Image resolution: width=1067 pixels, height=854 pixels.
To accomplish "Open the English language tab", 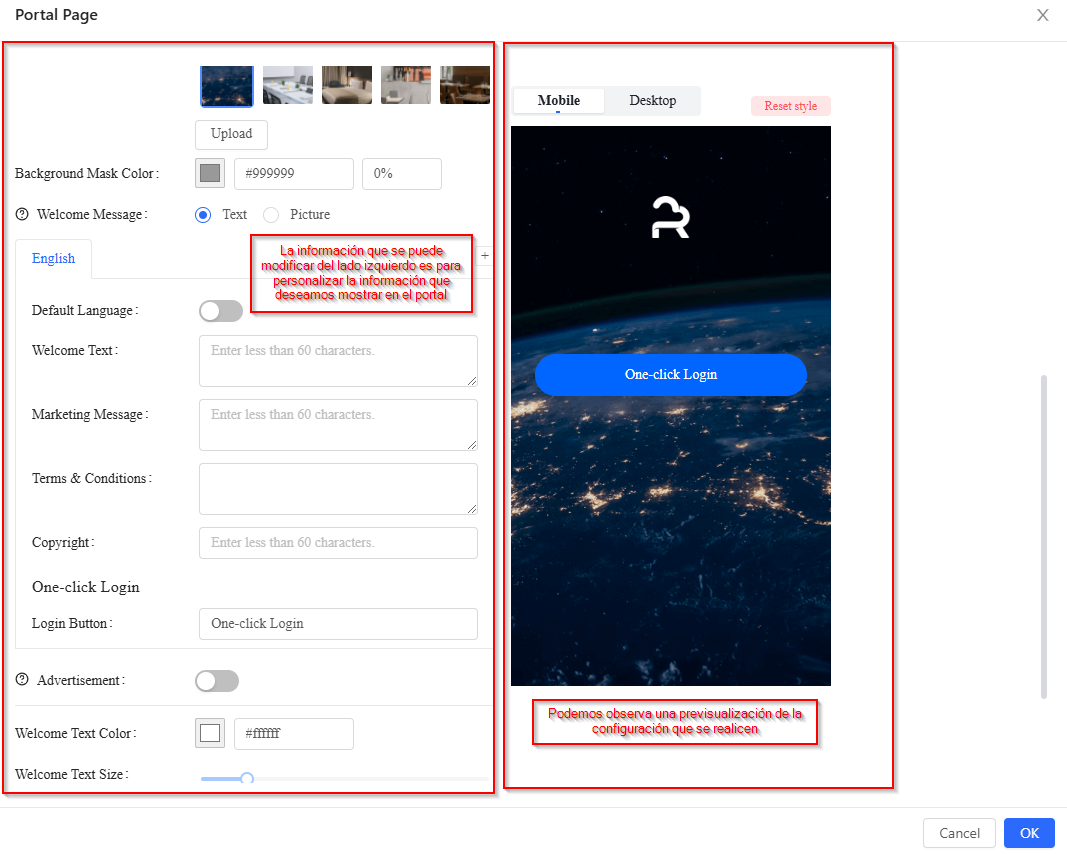I will tap(53, 258).
